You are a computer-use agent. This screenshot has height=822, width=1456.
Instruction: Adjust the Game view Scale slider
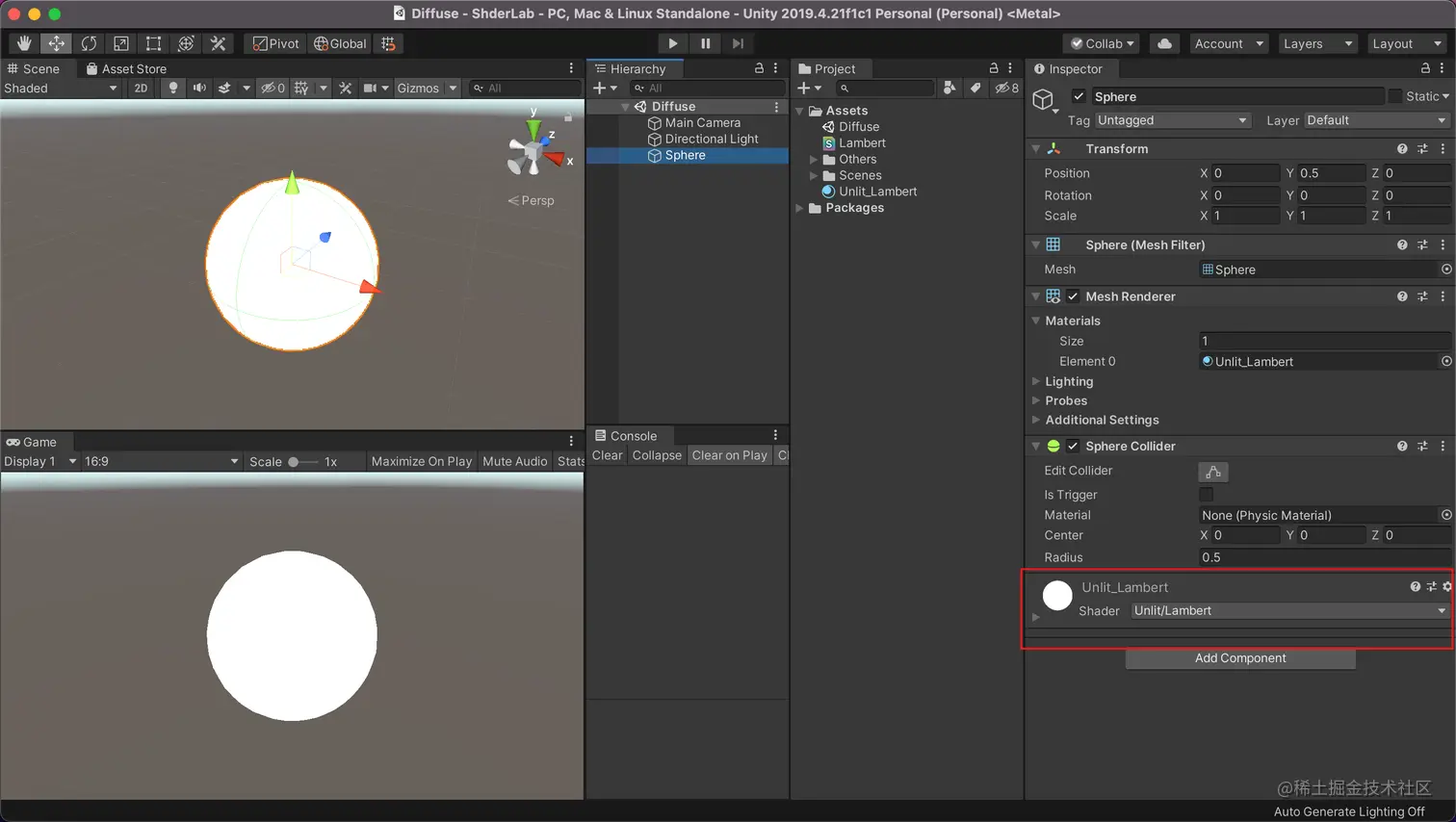click(302, 461)
